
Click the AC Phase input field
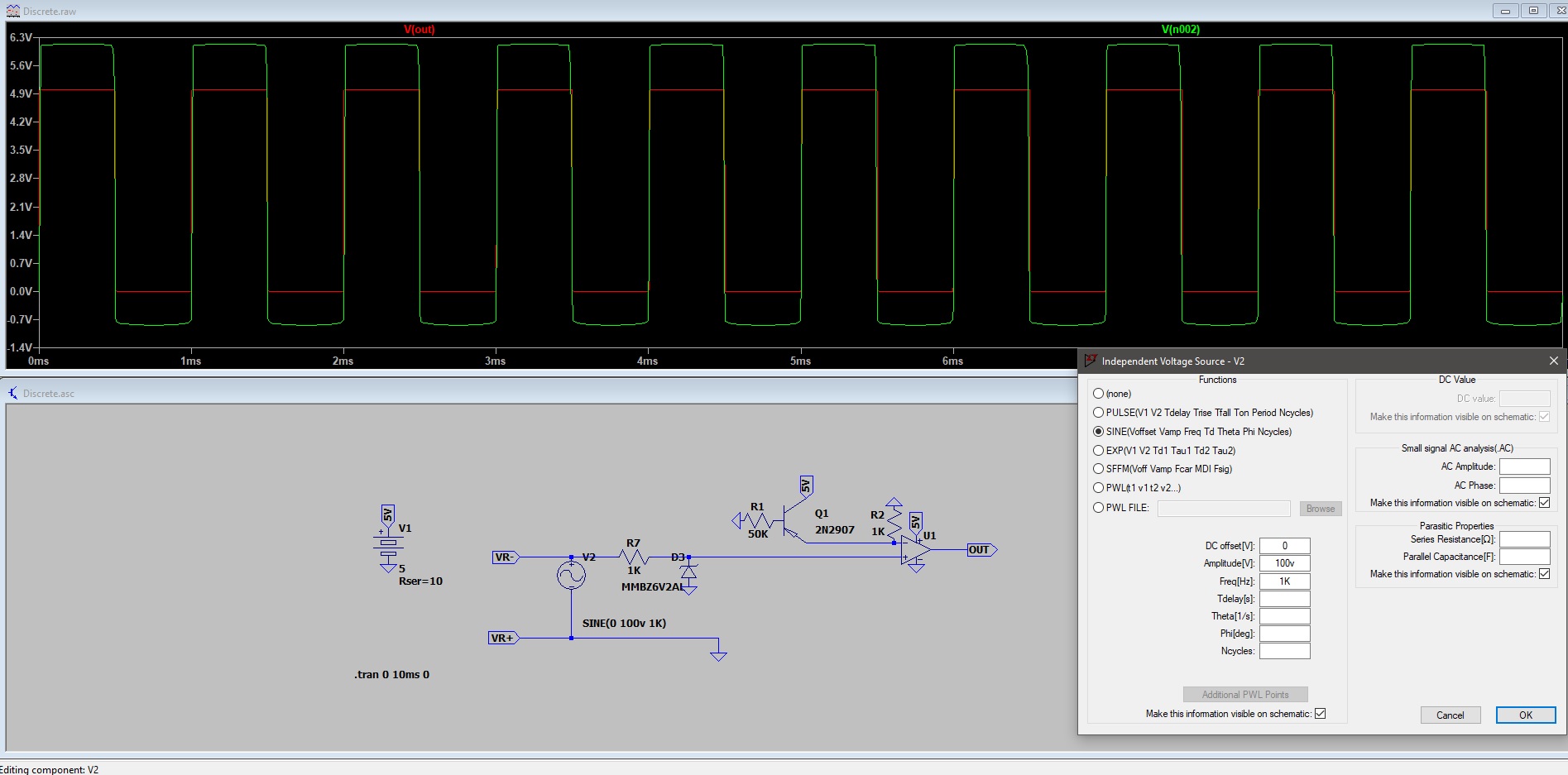(1524, 486)
